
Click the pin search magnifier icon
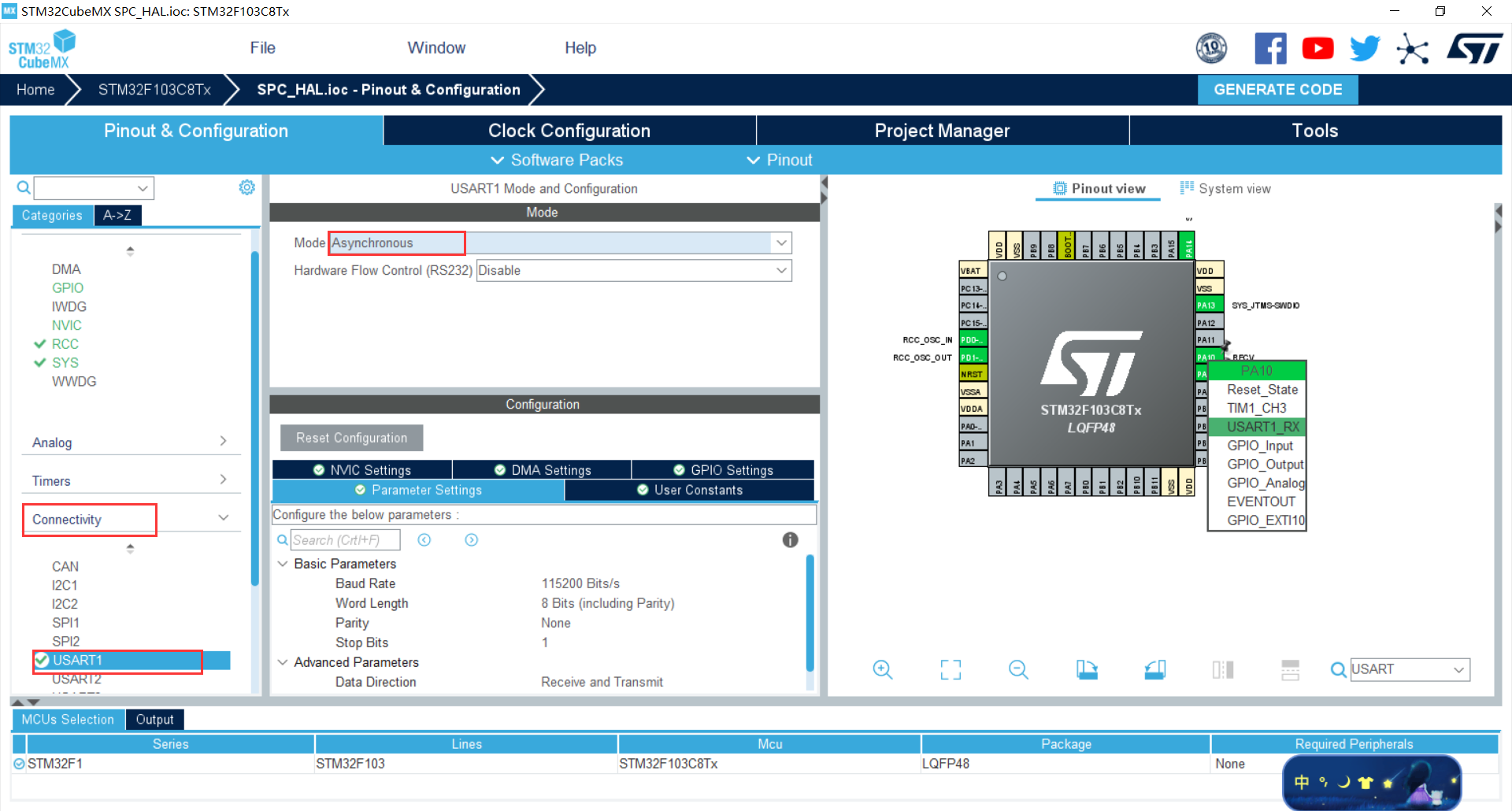1338,669
